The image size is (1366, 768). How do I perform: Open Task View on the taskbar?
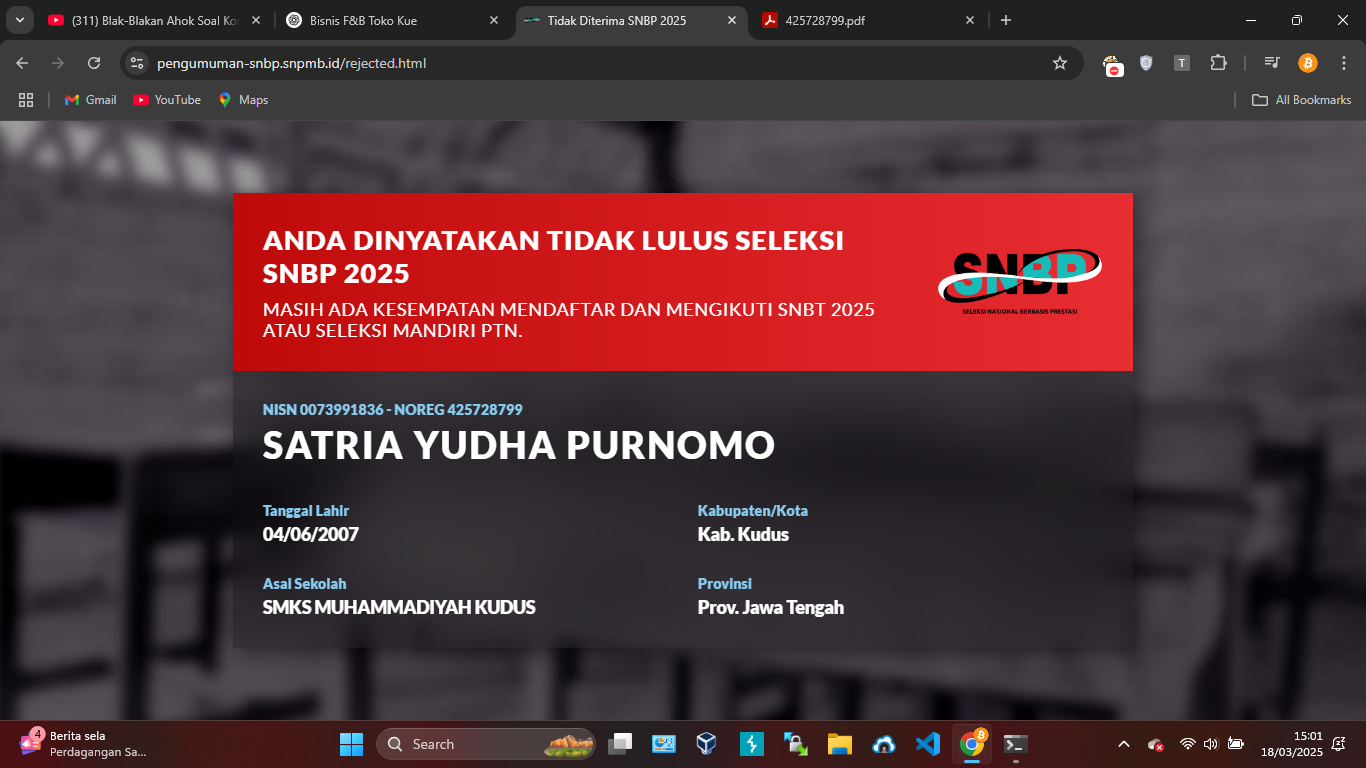(621, 744)
